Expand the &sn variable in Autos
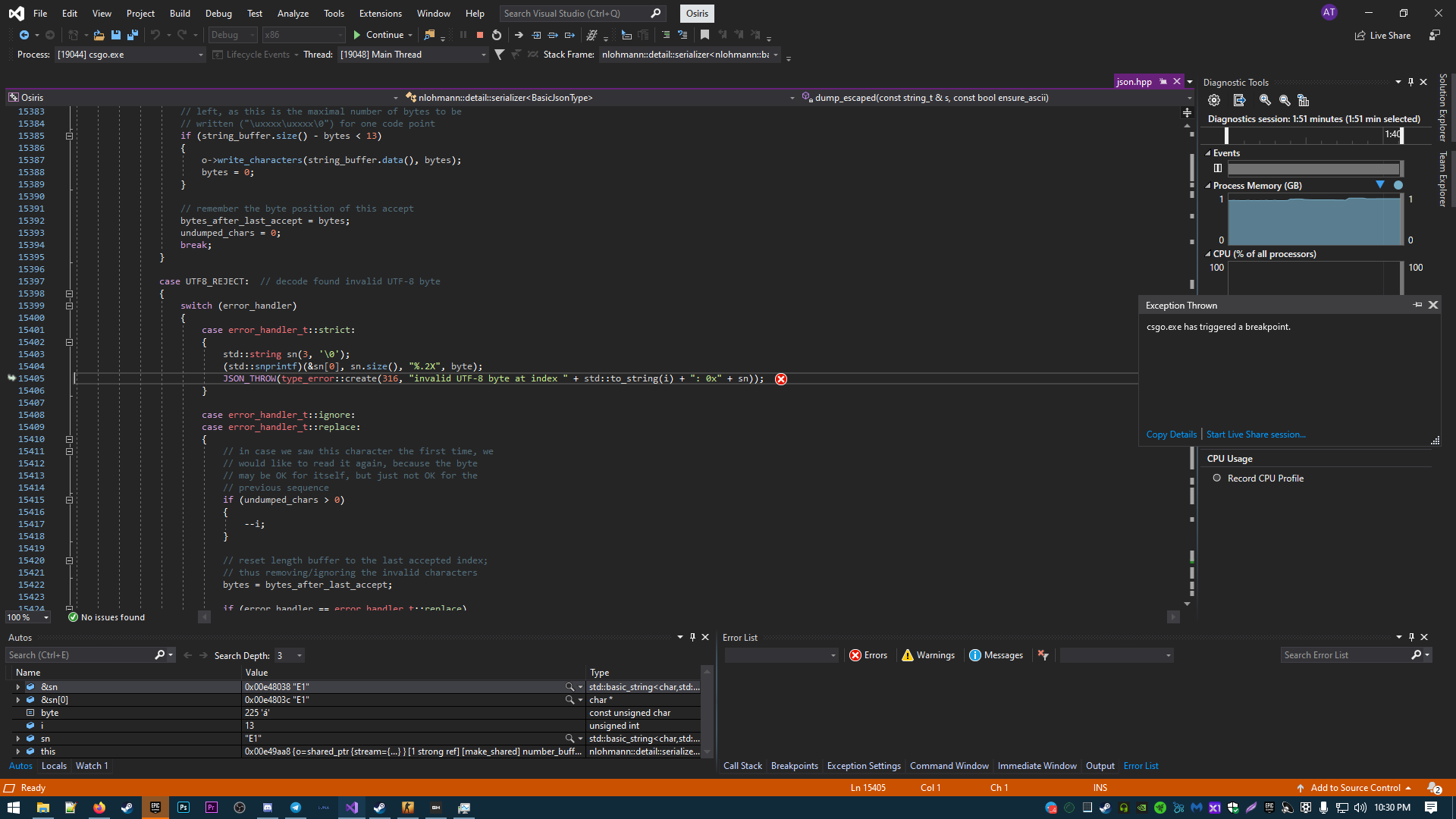 17,687
